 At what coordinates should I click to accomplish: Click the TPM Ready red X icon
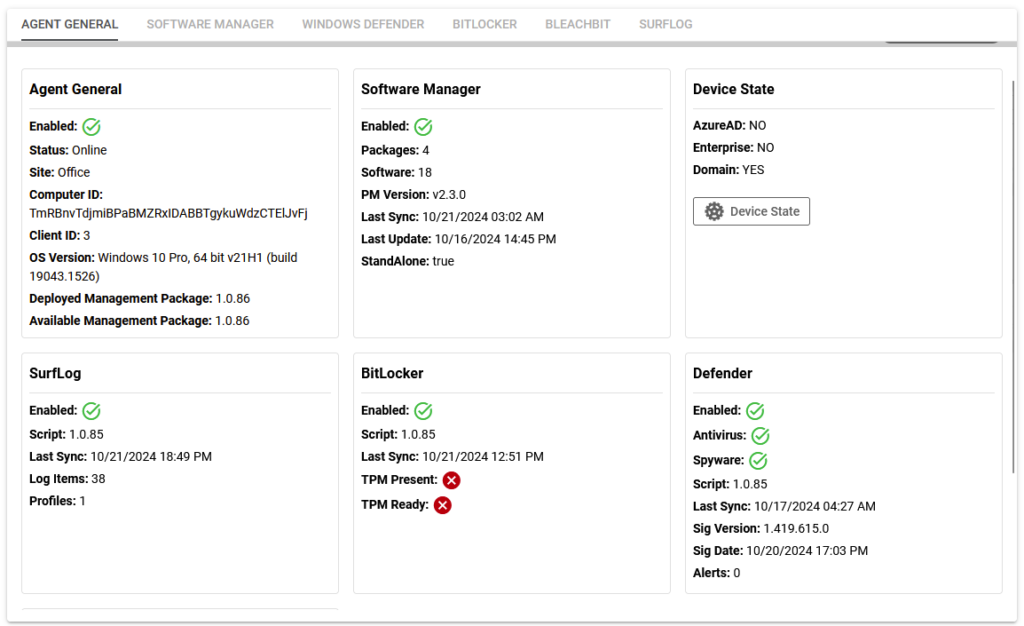pyautogui.click(x=443, y=505)
